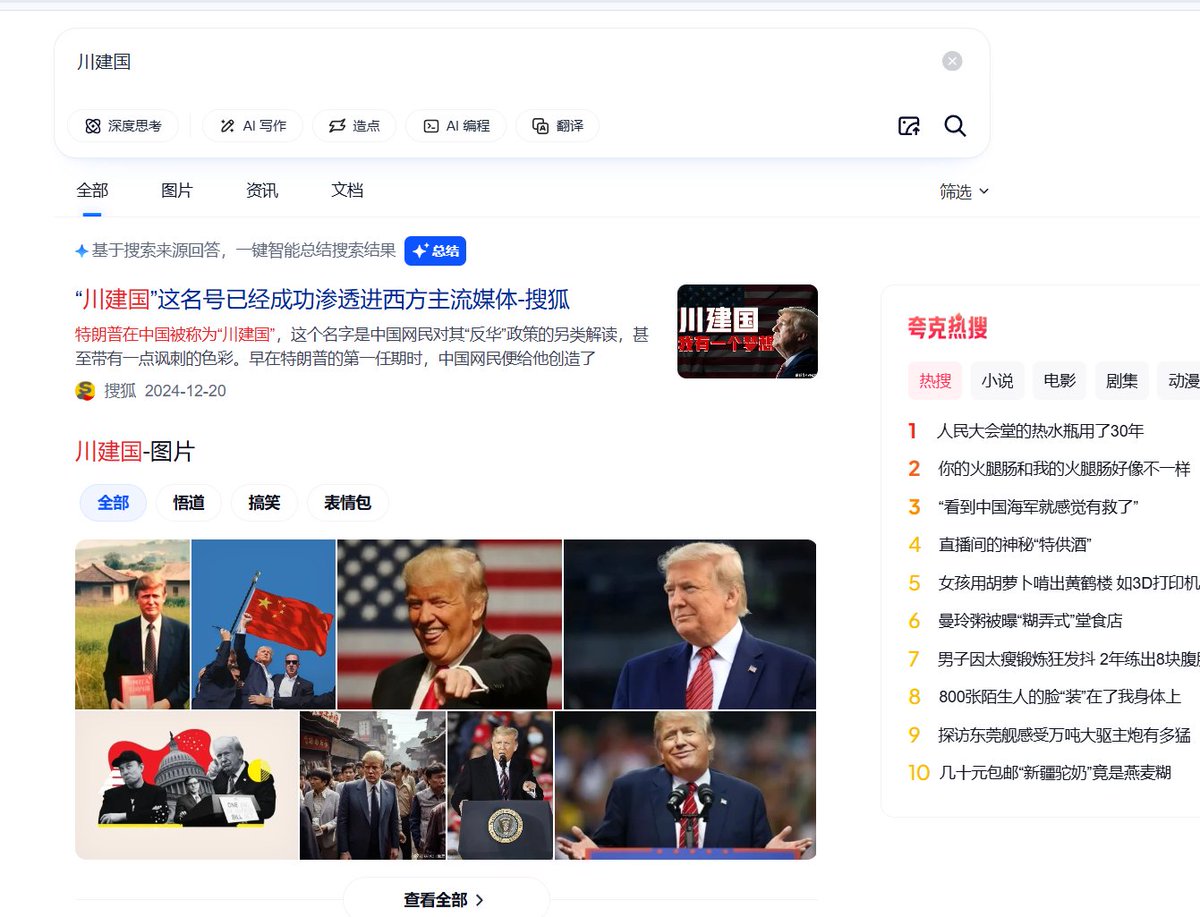1200x917 pixels.
Task: Open the 造点 tool
Action: (354, 126)
